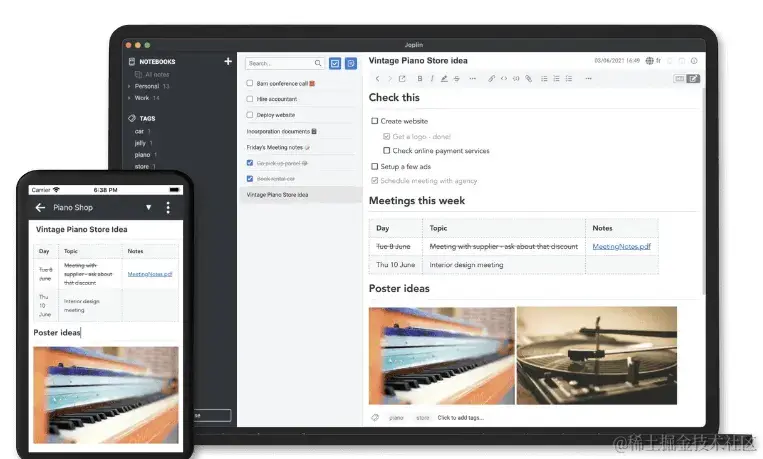Add a new notebook with plus icon
The height and width of the screenshot is (459, 763).
point(228,61)
